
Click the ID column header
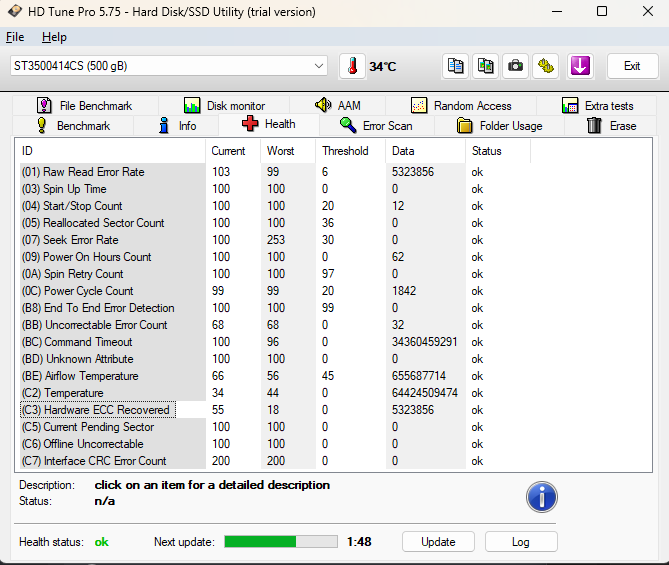coord(111,151)
